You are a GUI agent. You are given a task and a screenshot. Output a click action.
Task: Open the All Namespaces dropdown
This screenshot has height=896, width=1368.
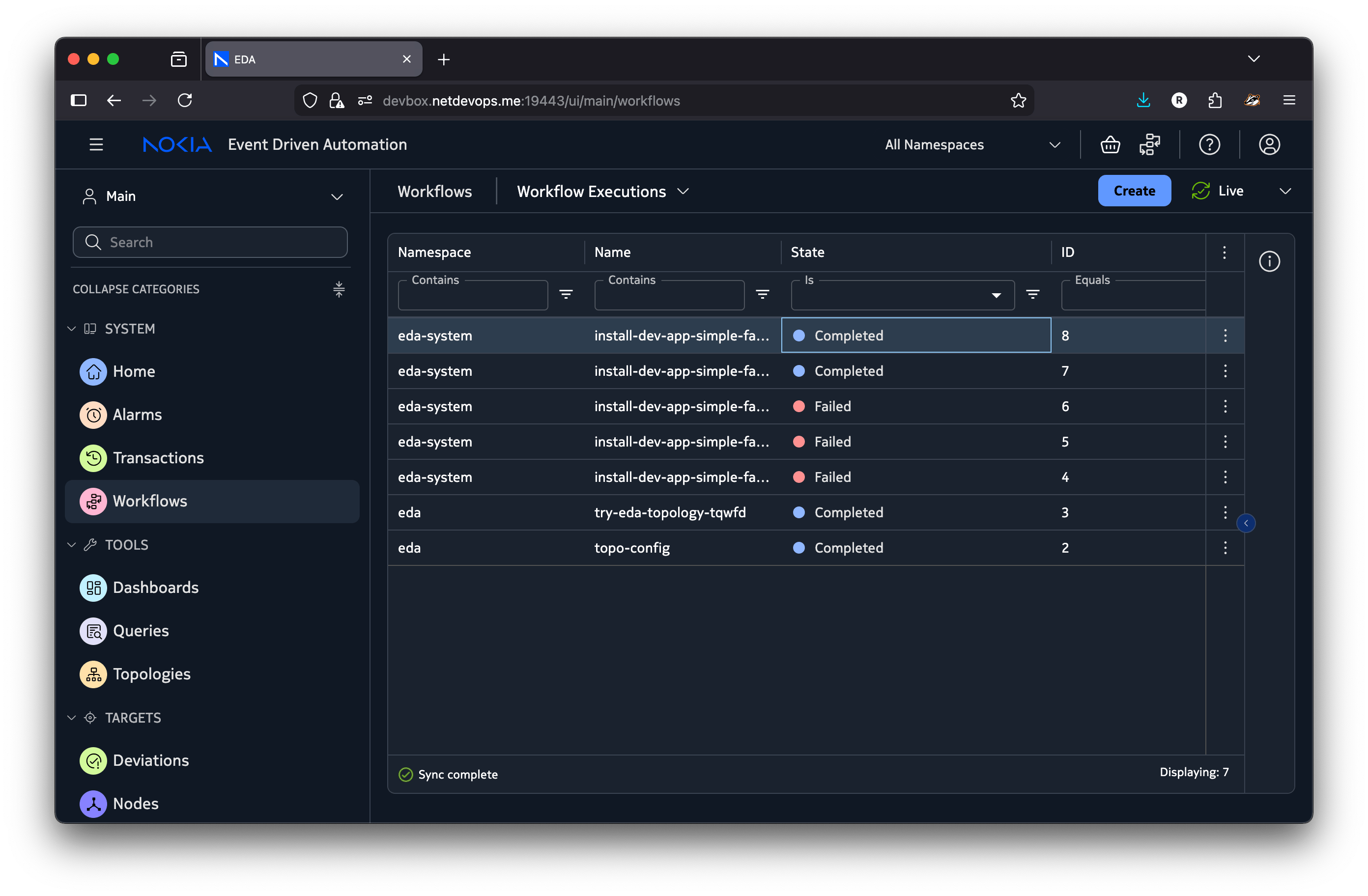point(971,145)
